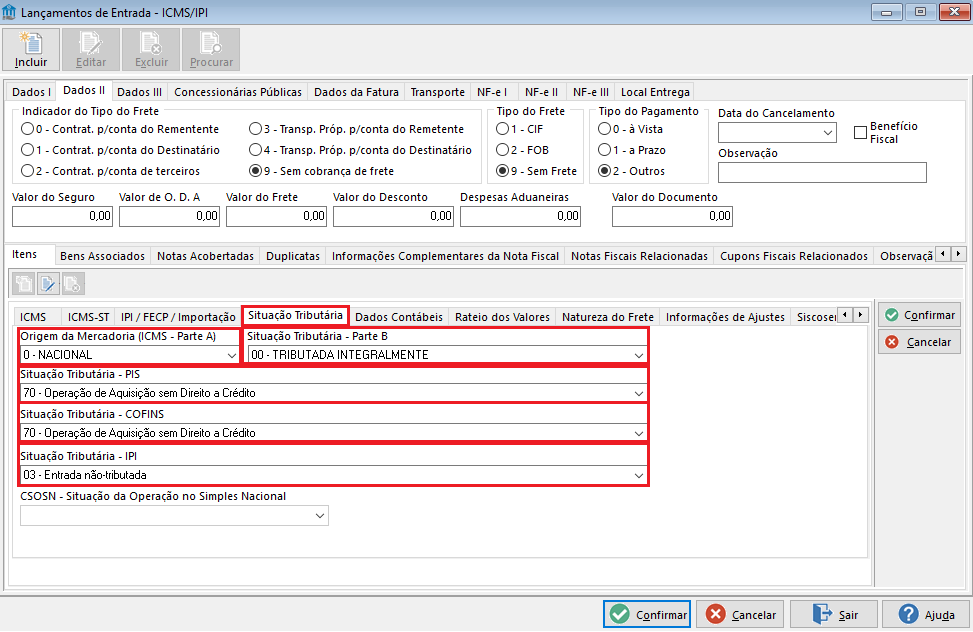
Task: Click the delete item icon in Itens toolbar
Action: [73, 284]
